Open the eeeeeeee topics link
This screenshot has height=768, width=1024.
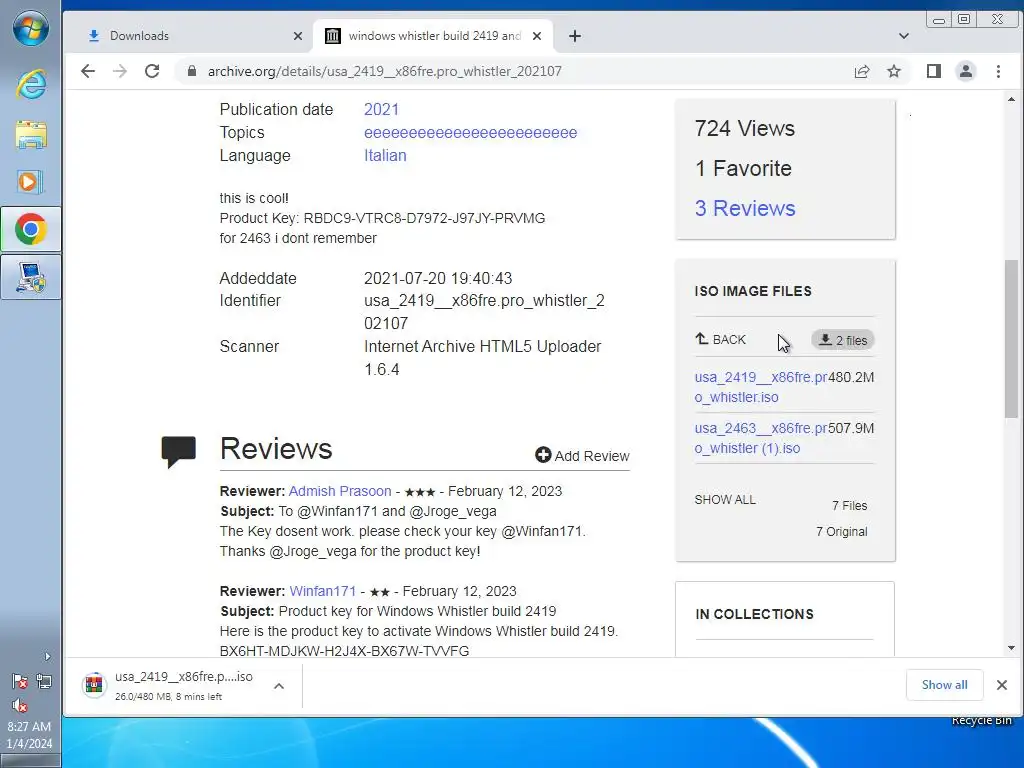470,133
